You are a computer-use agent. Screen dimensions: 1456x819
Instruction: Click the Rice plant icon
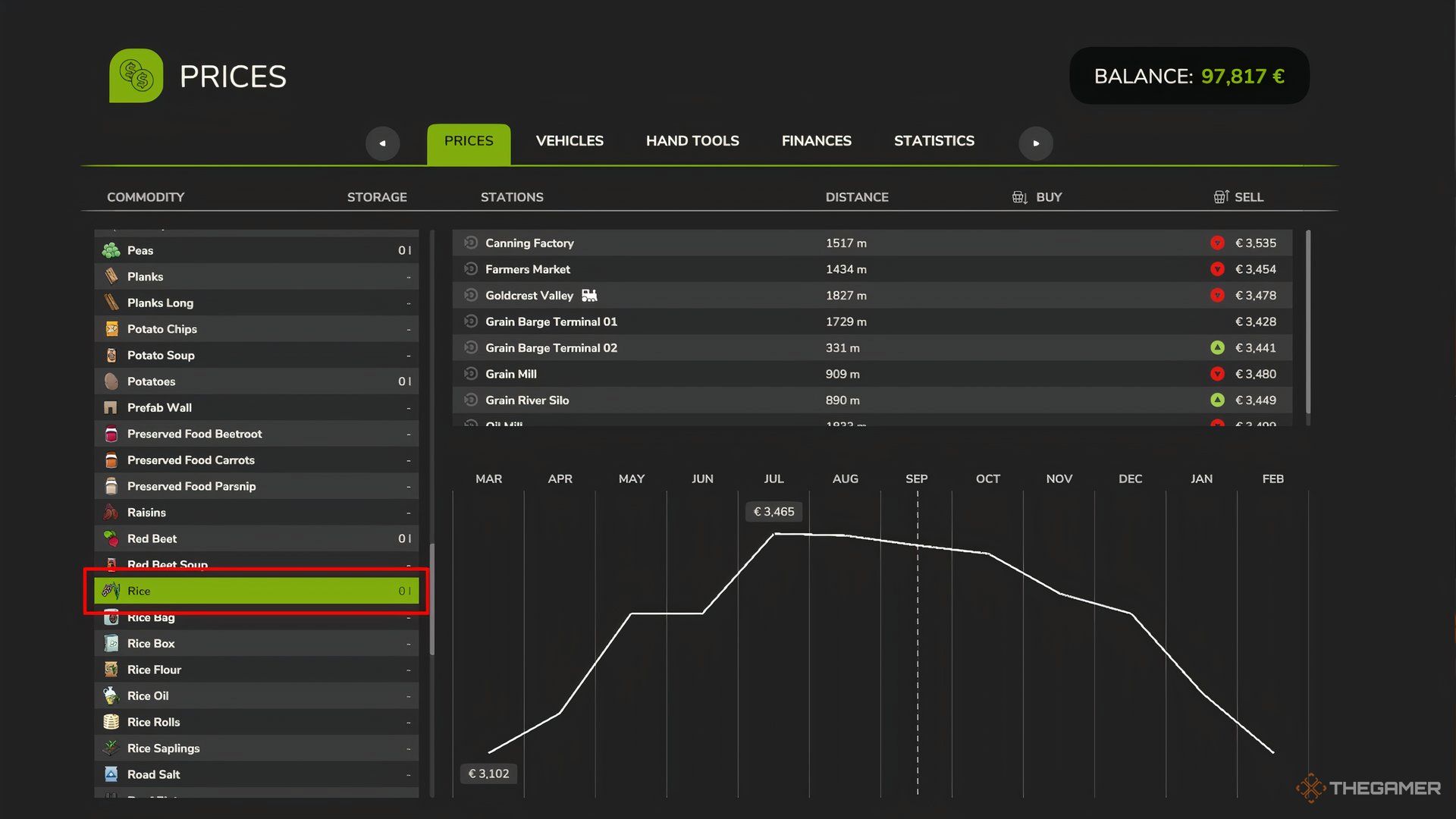coord(111,590)
